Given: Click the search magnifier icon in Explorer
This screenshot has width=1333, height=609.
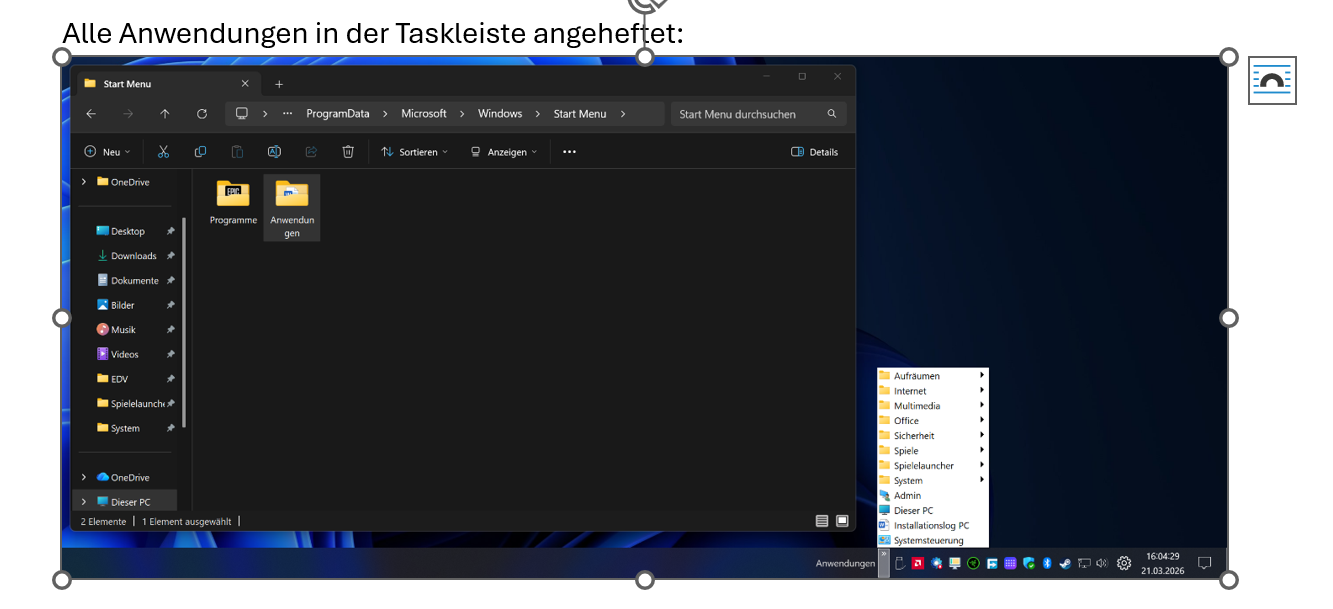Looking at the screenshot, I should coord(832,114).
